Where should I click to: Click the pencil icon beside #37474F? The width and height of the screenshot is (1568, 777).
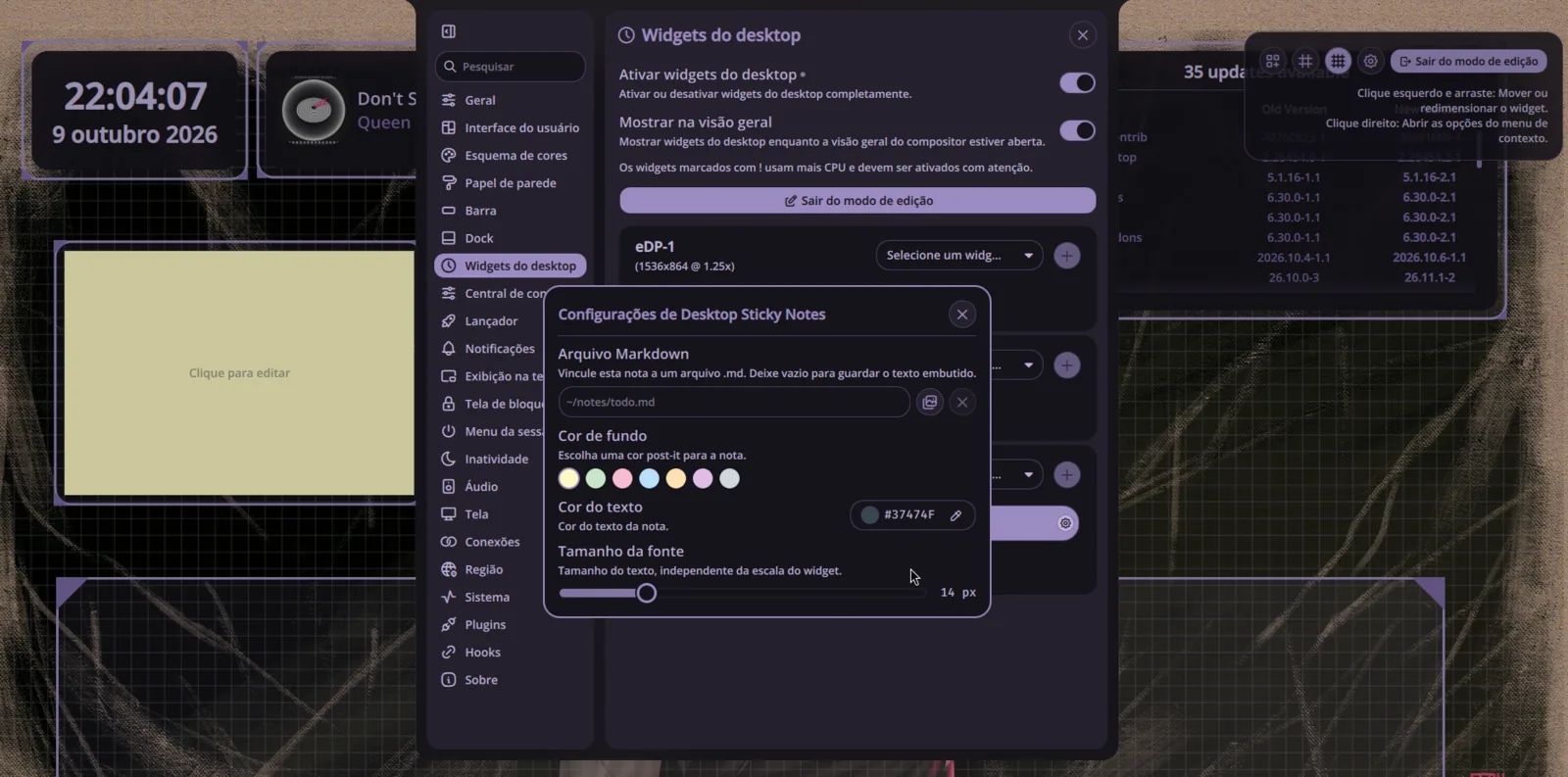click(956, 515)
